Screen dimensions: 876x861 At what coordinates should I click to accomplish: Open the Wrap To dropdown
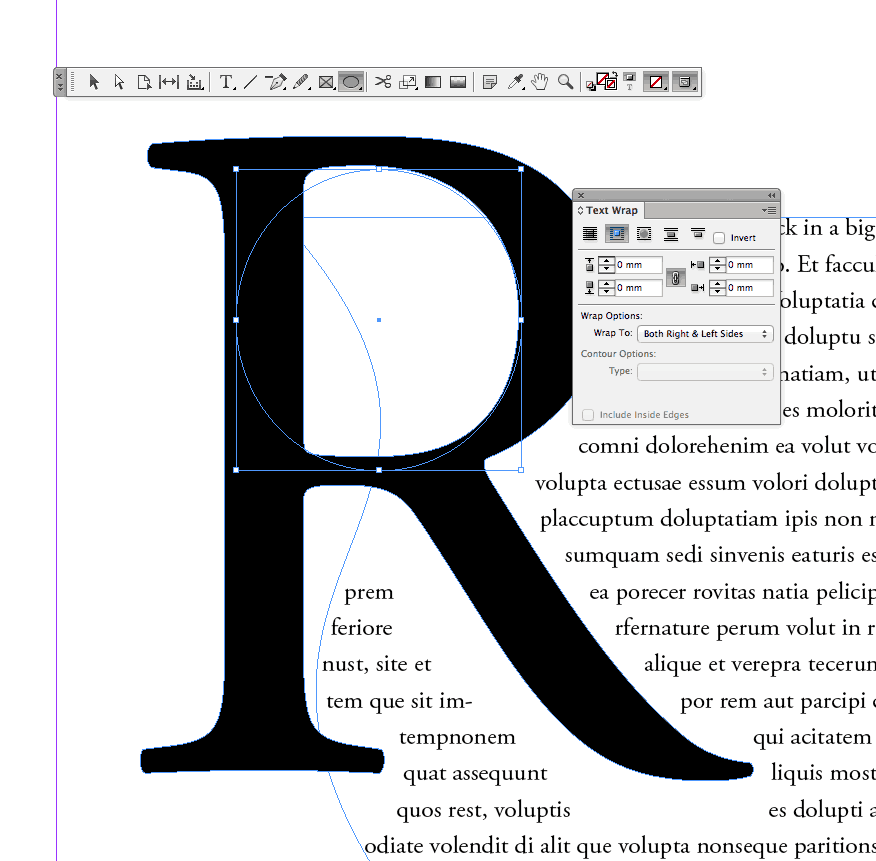coord(705,333)
